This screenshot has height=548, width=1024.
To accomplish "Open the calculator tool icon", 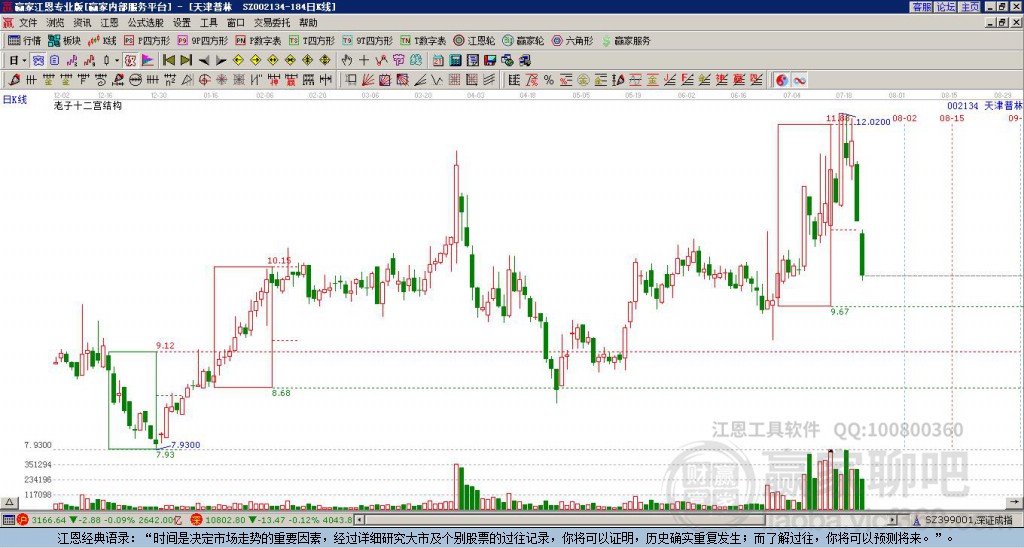I will tap(455, 60).
